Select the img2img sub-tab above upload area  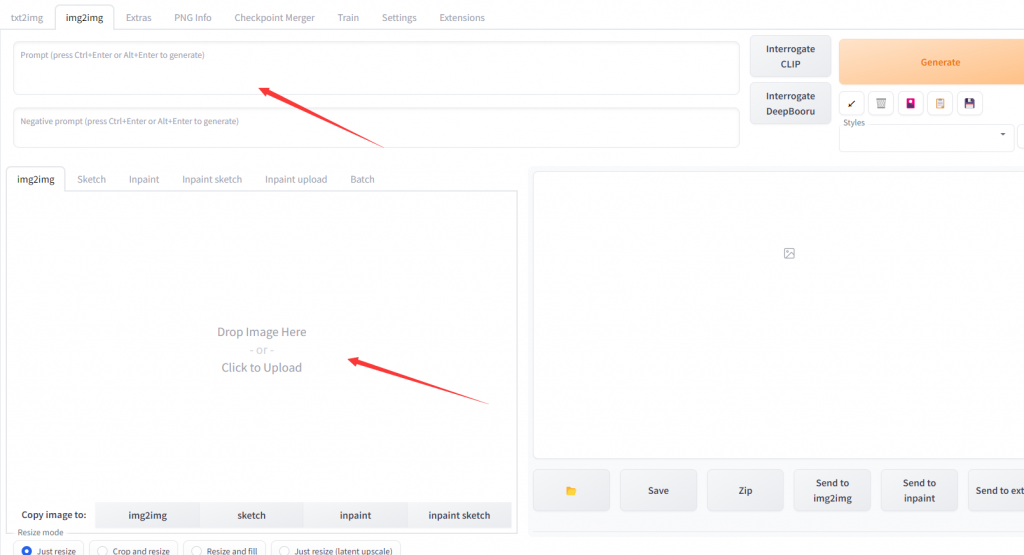[x=36, y=179]
